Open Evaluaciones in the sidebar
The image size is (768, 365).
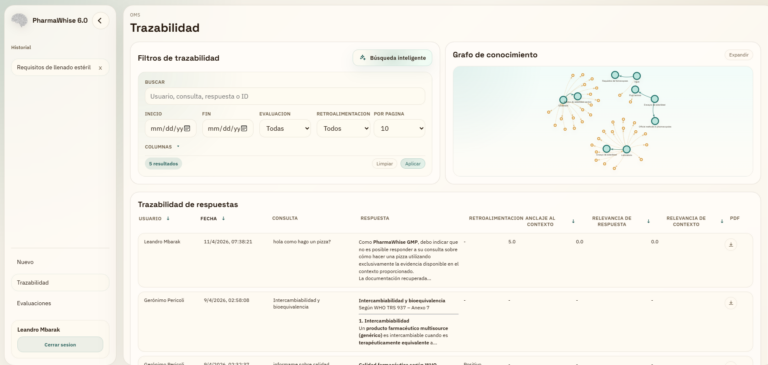[60, 303]
